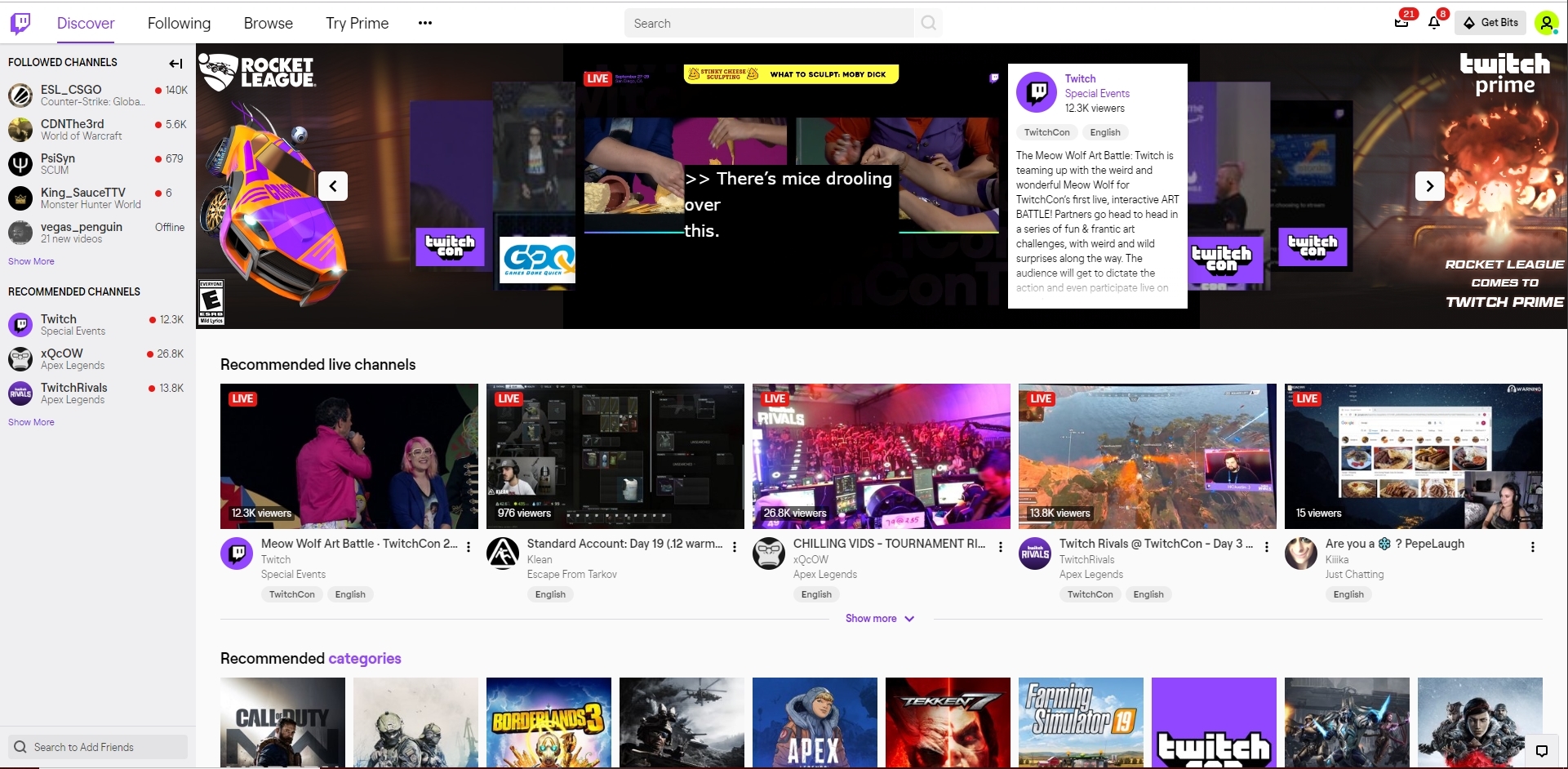
Task: Click the Get Bits button
Action: [x=1491, y=23]
